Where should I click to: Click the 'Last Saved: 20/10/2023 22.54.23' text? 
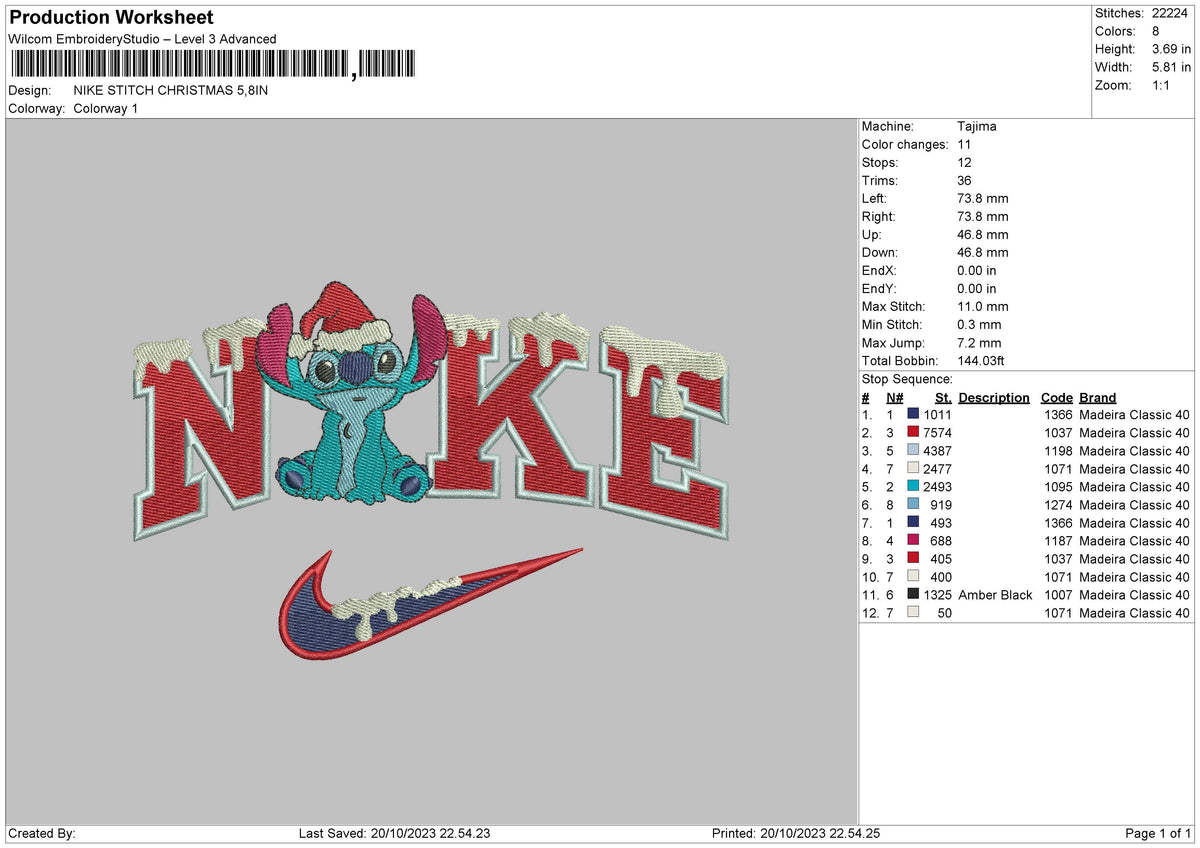[x=394, y=833]
